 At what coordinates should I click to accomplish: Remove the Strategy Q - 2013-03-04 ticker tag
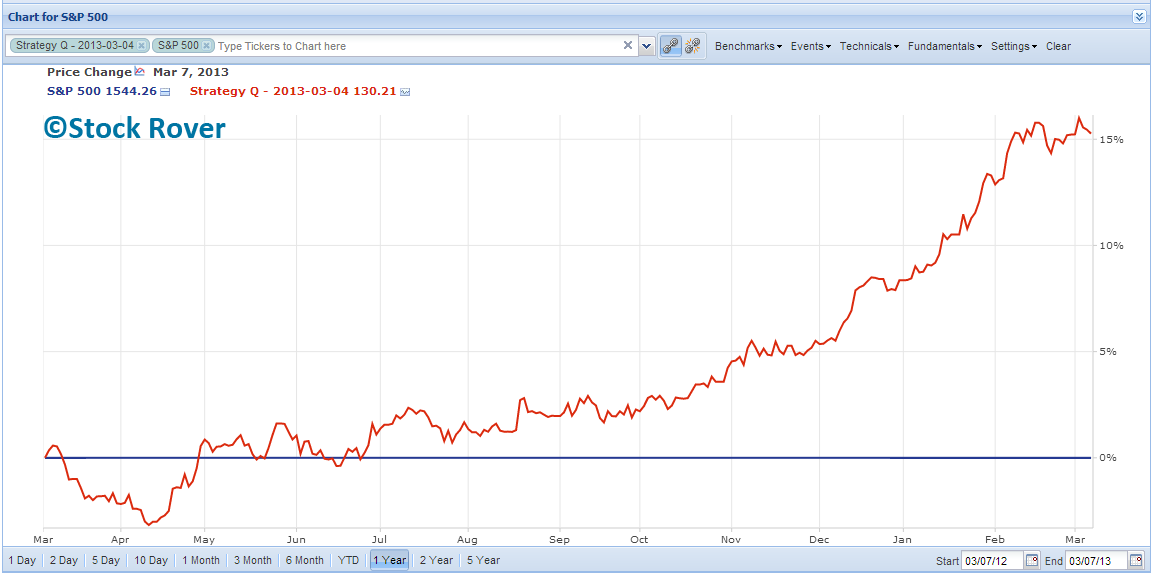tap(141, 46)
